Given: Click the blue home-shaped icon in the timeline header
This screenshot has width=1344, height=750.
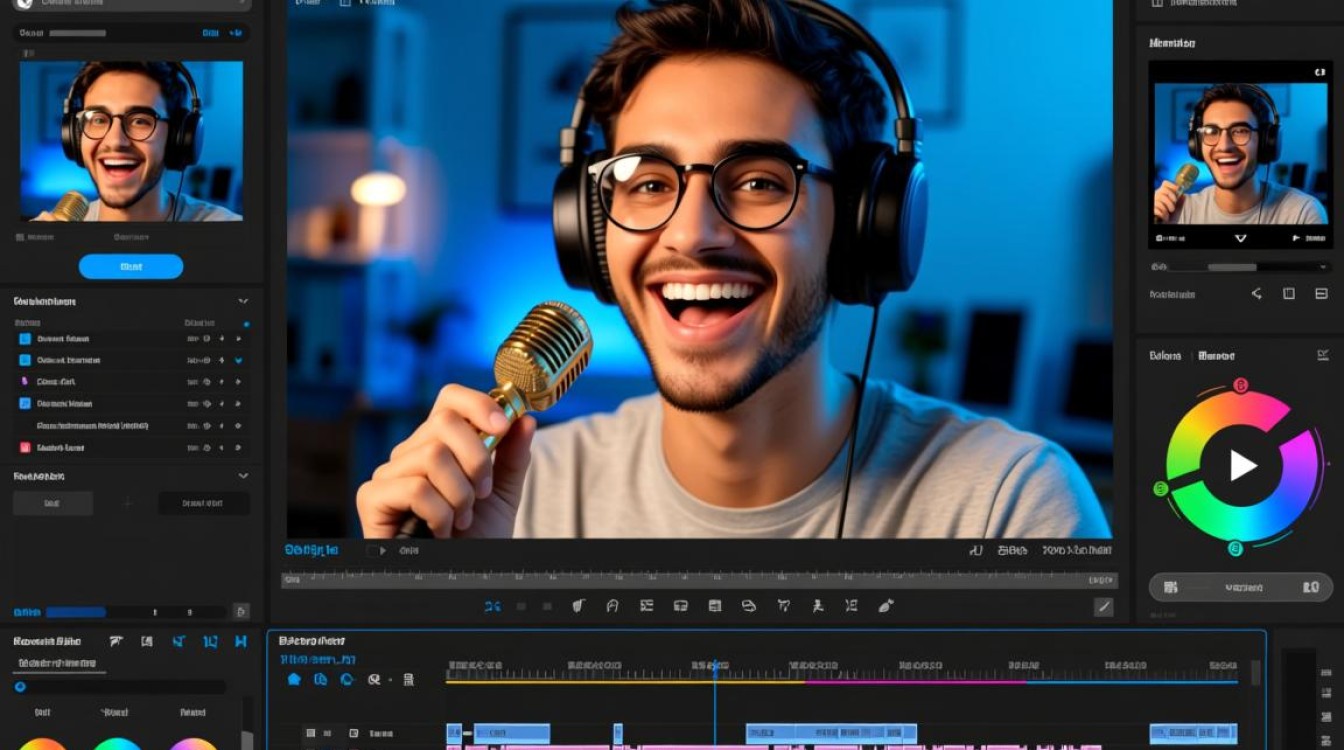Looking at the screenshot, I should pyautogui.click(x=294, y=679).
